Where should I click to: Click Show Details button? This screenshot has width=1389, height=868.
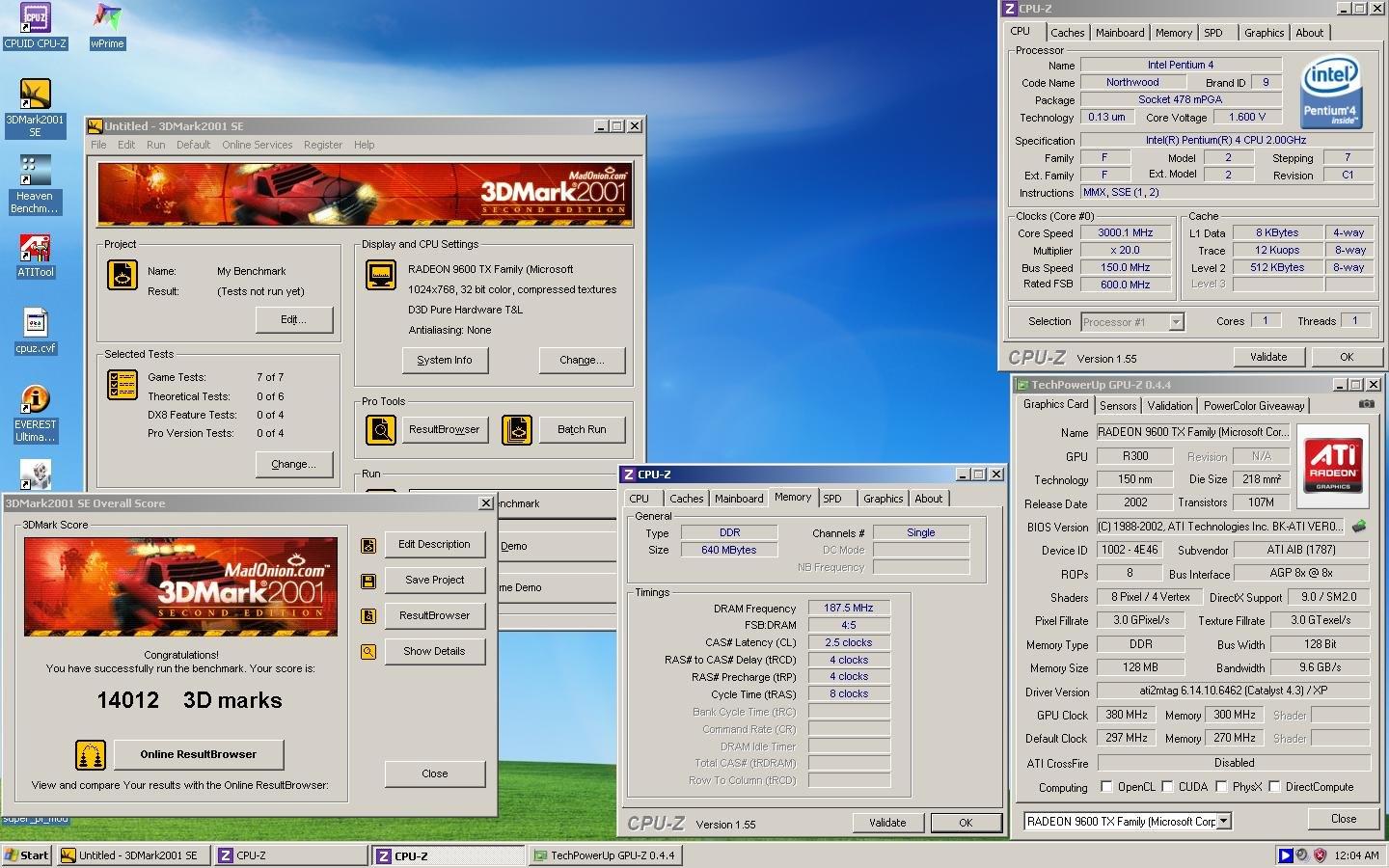[434, 651]
